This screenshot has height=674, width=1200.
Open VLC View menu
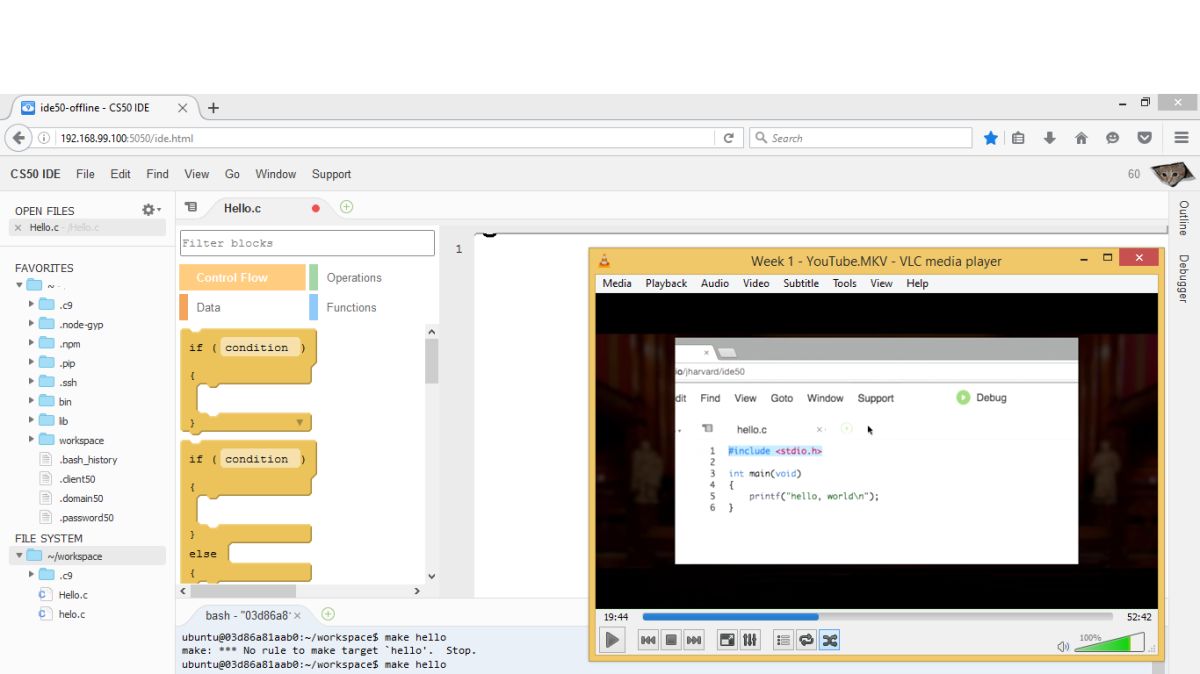(x=881, y=283)
